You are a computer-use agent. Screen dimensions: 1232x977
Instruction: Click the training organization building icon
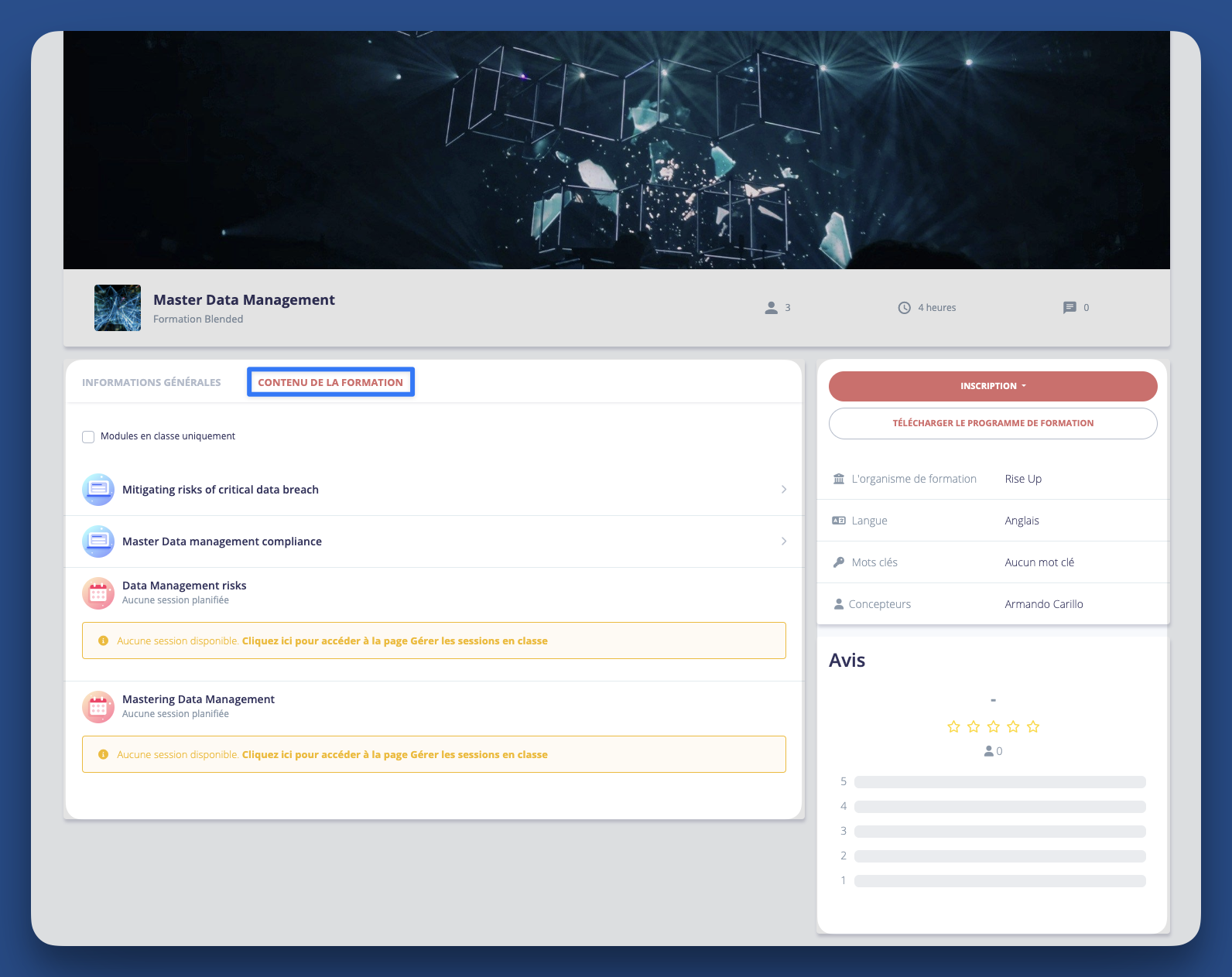[x=839, y=479]
